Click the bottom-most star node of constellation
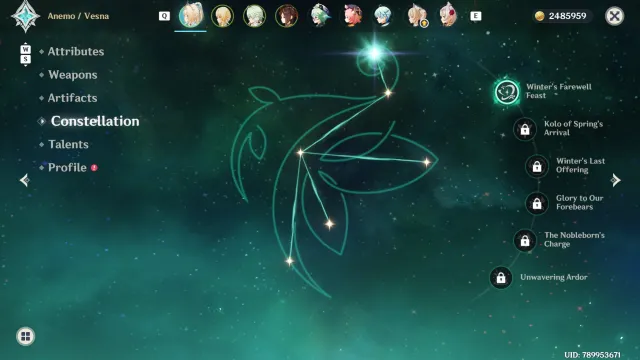This screenshot has width=640, height=360. [289, 261]
